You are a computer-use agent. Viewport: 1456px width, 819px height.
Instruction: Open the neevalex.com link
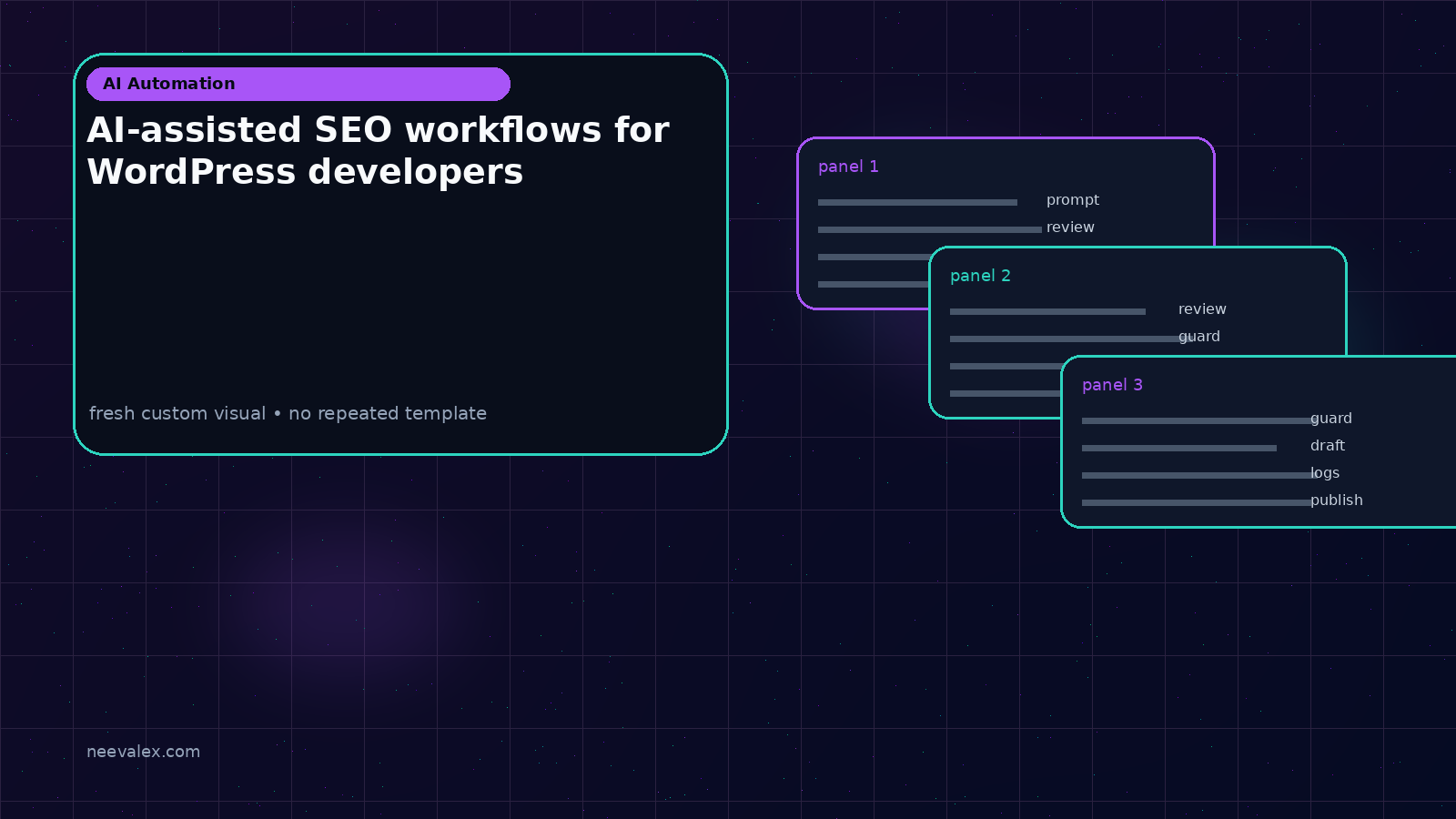point(143,752)
